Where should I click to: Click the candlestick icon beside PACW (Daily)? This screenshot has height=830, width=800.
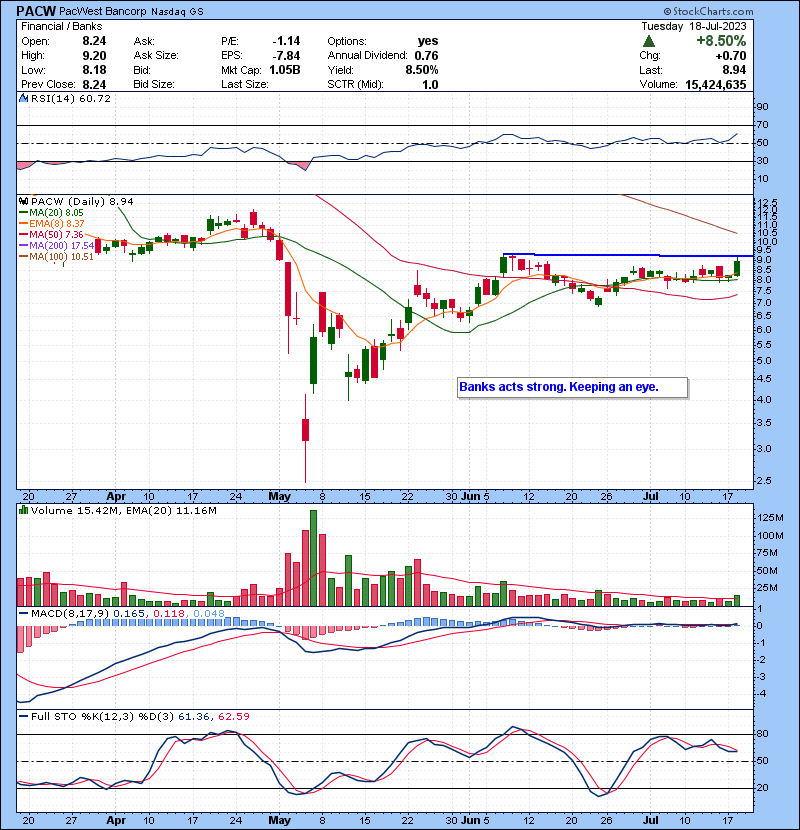coord(23,201)
